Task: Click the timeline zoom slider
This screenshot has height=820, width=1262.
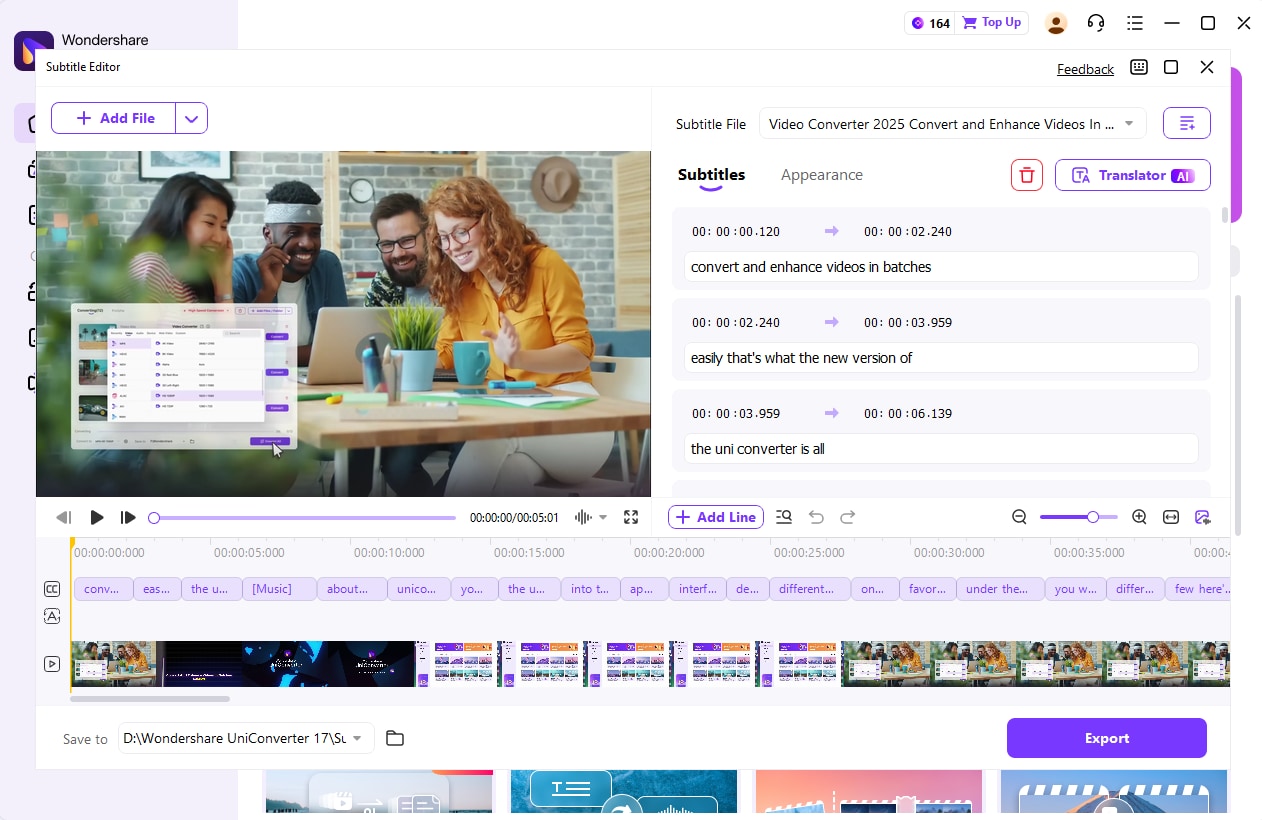Action: point(1079,517)
